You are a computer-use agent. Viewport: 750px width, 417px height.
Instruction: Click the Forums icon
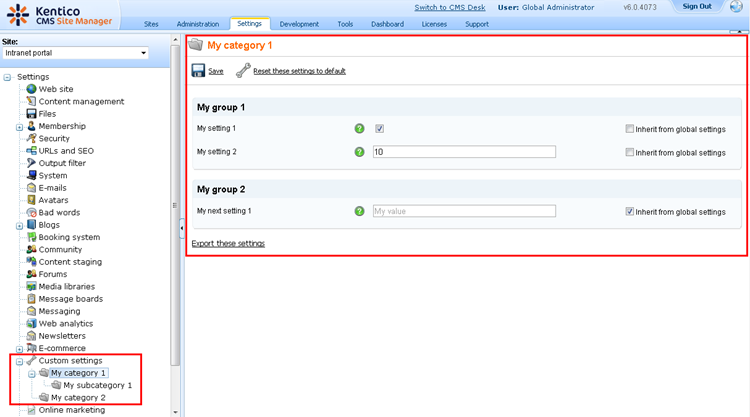coord(32,274)
